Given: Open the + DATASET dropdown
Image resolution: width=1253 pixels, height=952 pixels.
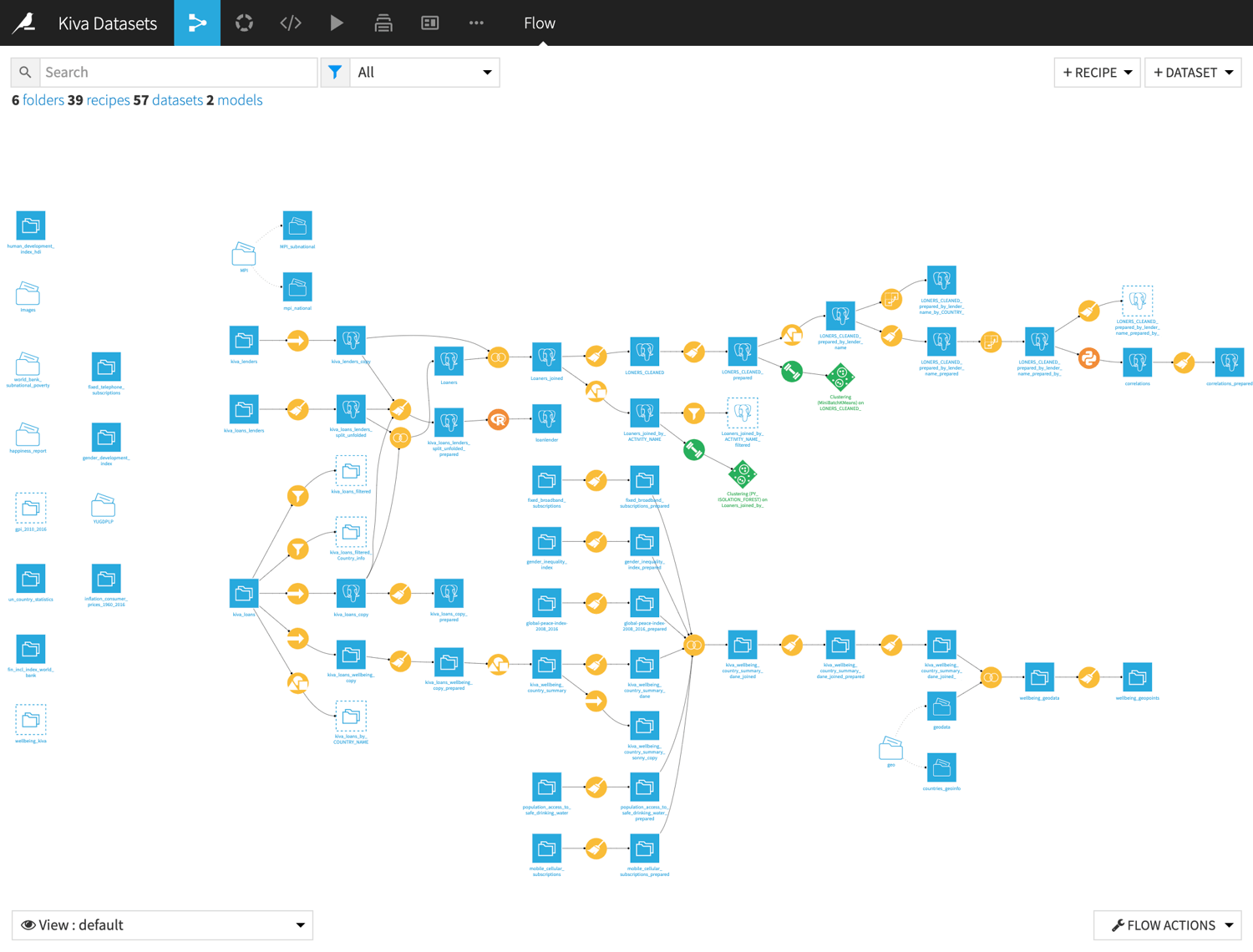Looking at the screenshot, I should [x=1192, y=73].
